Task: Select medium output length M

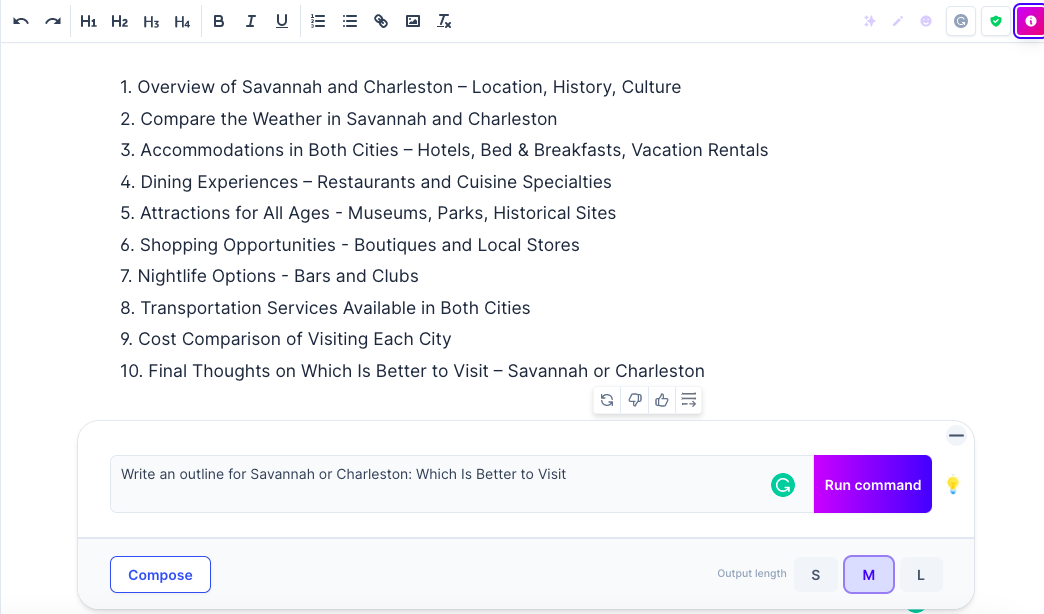Action: tap(869, 575)
